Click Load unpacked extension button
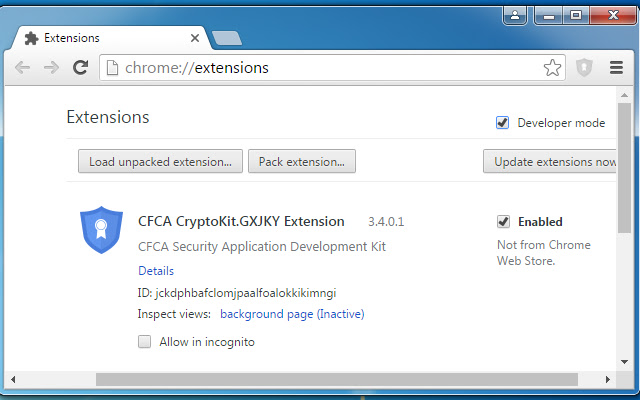640x400 pixels. 160,161
